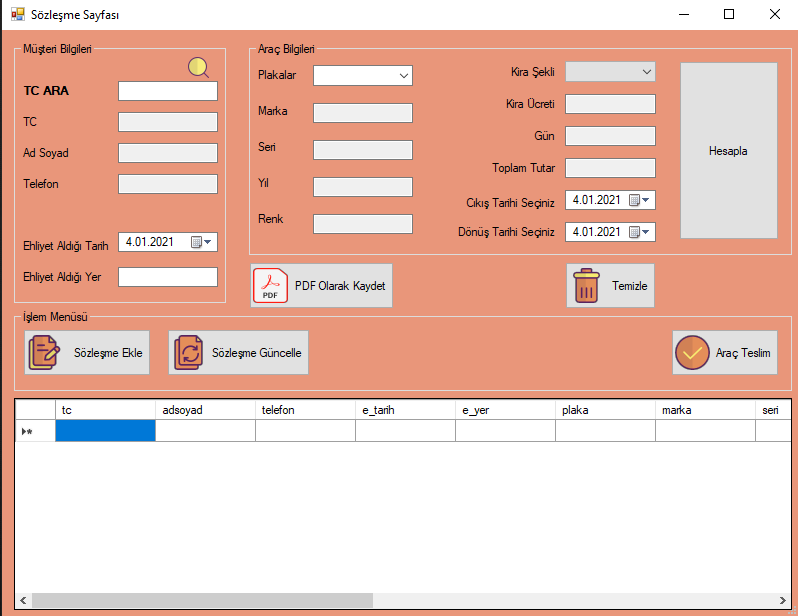This screenshot has height=616, width=798.
Task: Click the date text in Dönüş Tarihi picker
Action: pyautogui.click(x=596, y=232)
